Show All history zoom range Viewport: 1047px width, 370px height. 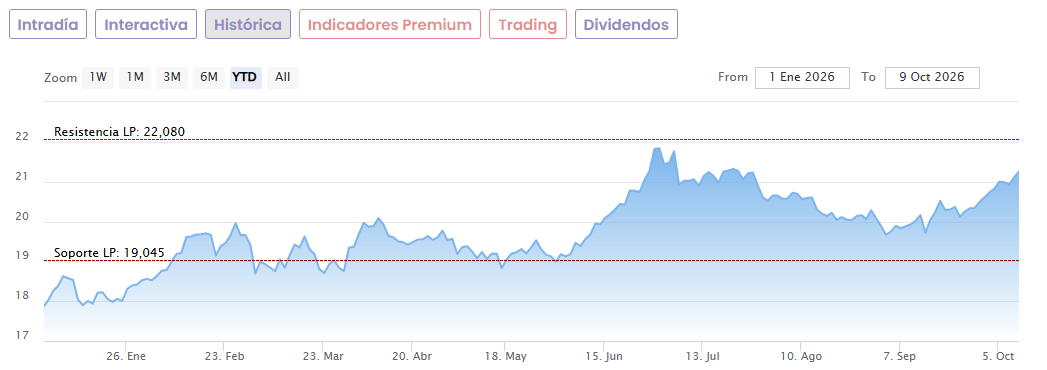coord(282,77)
